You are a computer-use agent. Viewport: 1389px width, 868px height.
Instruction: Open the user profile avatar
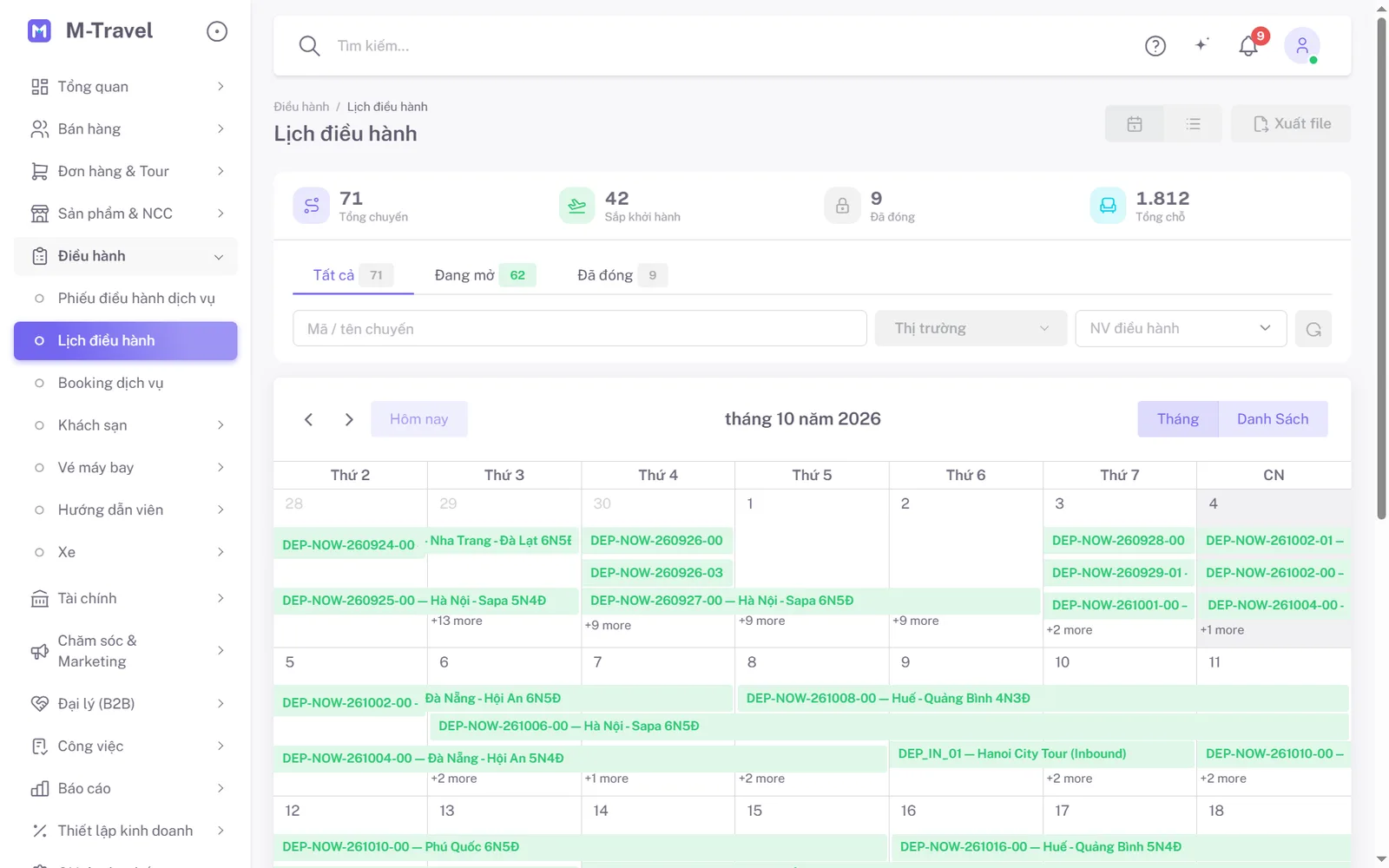click(x=1302, y=46)
